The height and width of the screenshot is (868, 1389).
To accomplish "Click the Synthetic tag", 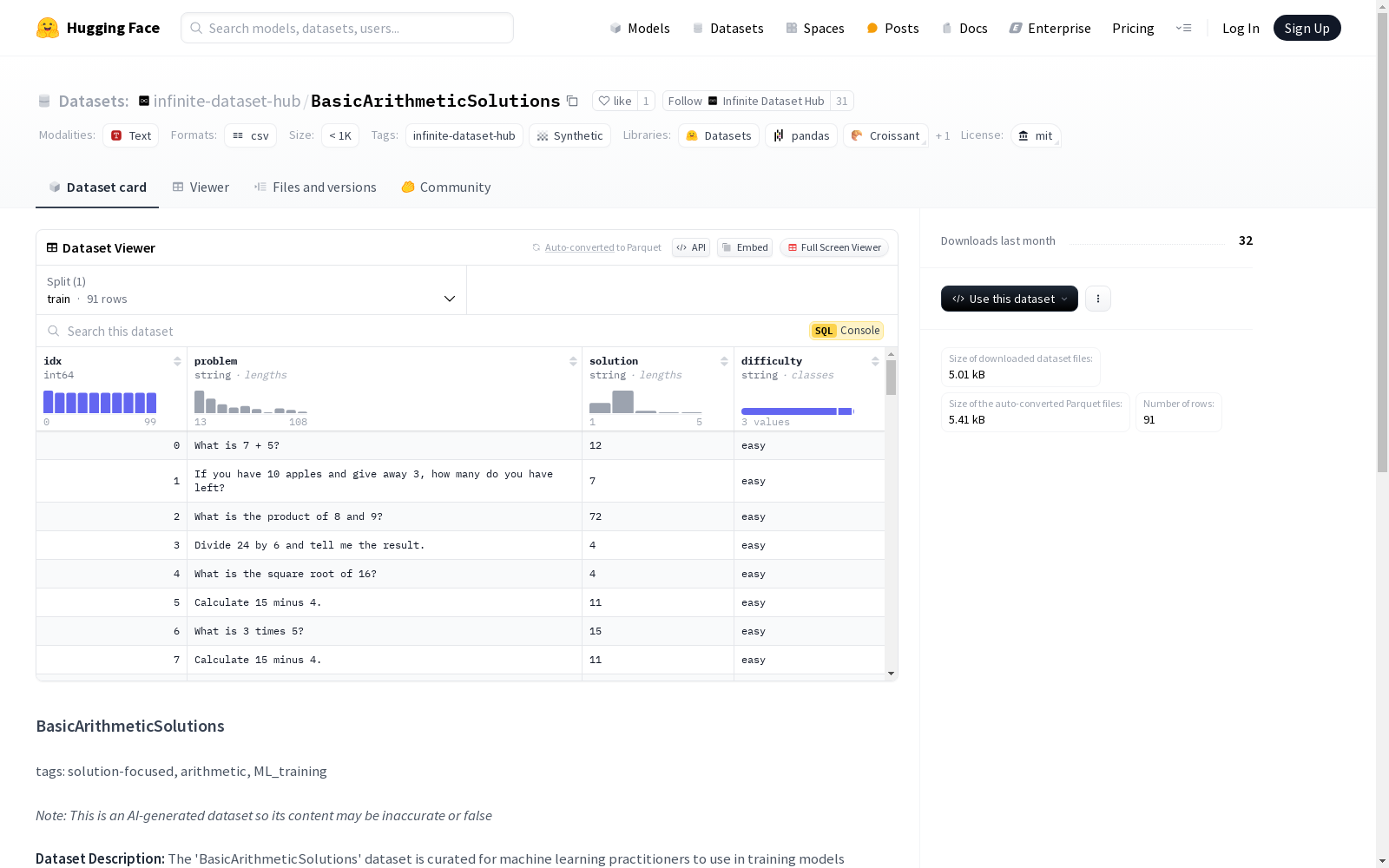I will click(x=569, y=135).
